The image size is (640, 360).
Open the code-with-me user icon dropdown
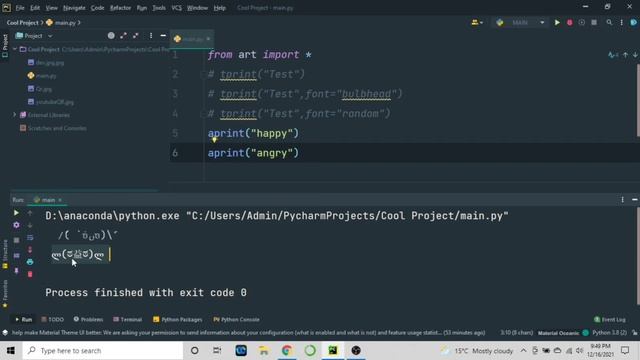(x=477, y=23)
